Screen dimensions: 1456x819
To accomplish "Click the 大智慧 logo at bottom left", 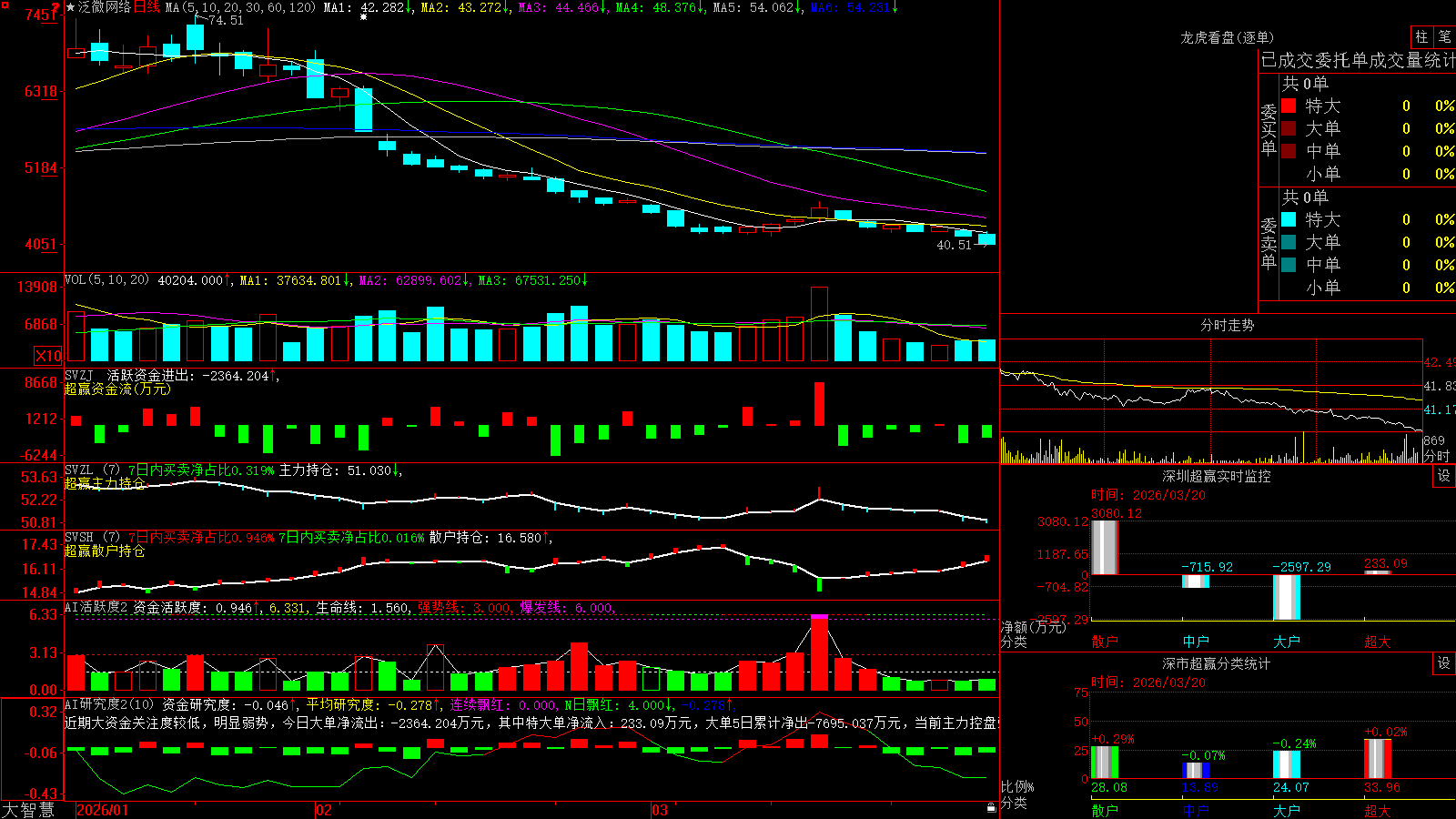I will pos(28,809).
